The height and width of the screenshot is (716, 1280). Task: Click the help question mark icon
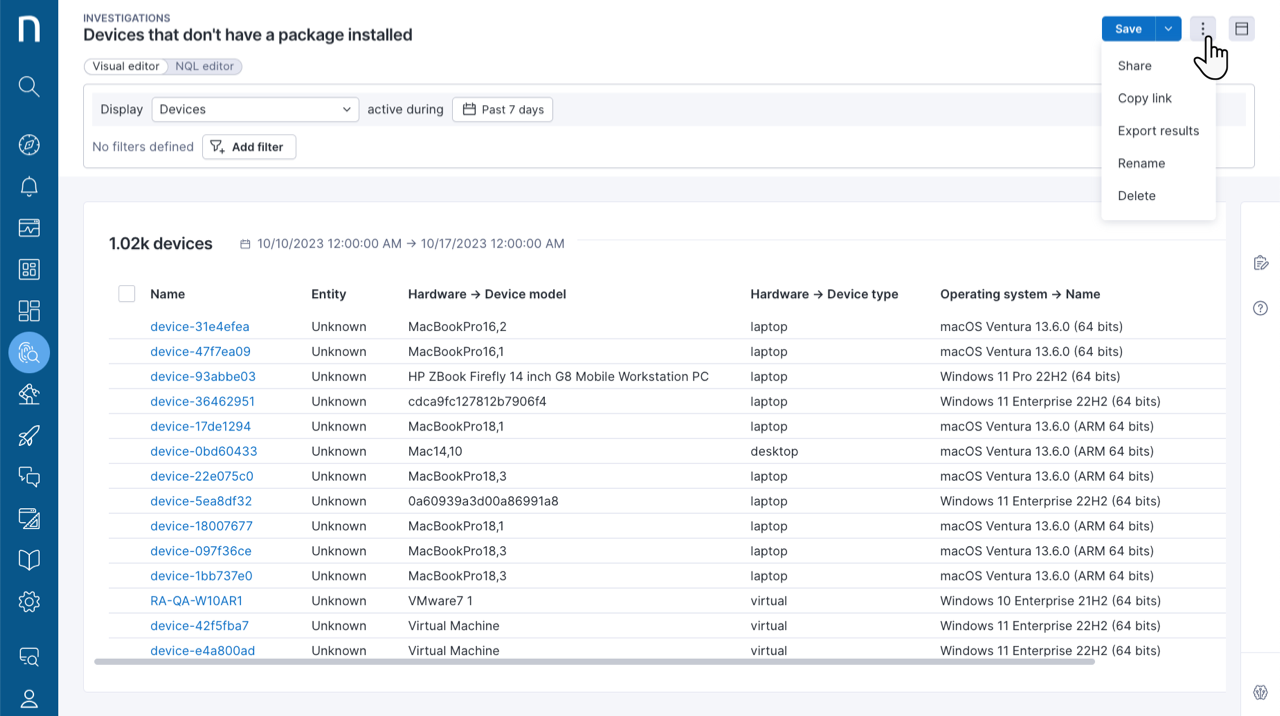[x=1261, y=308]
